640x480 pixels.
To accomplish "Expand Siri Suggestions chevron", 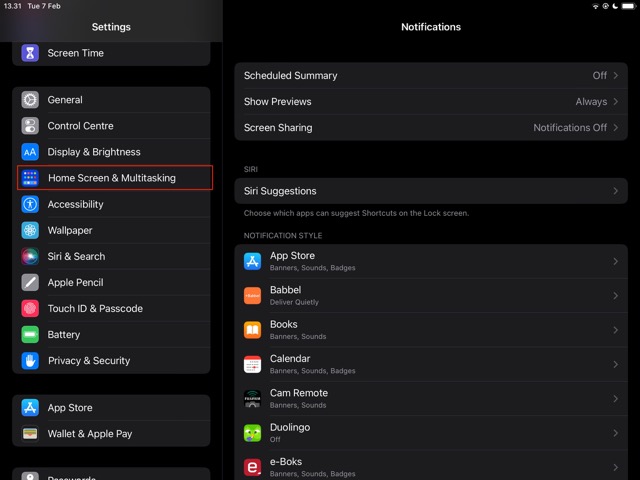I will tap(615, 191).
